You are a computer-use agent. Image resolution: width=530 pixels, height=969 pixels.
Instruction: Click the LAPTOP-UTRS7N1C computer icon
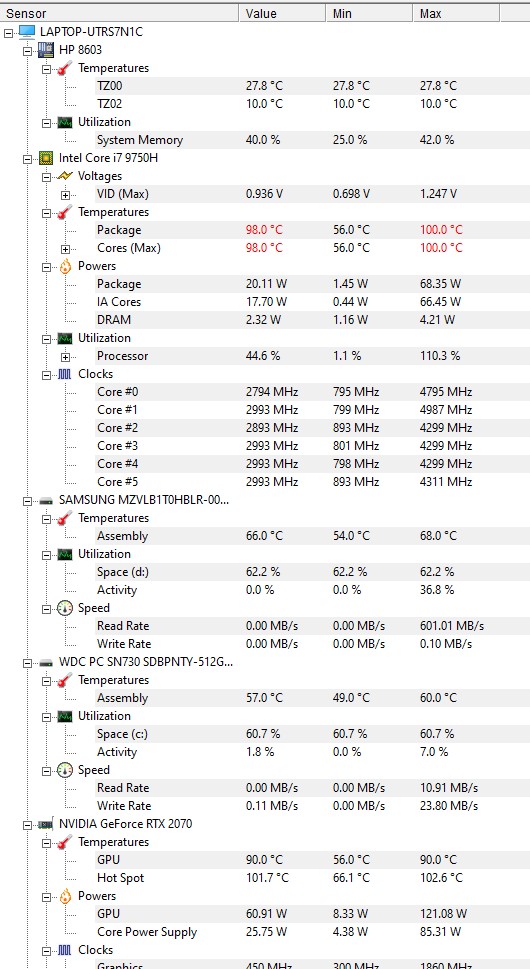click(x=27, y=32)
